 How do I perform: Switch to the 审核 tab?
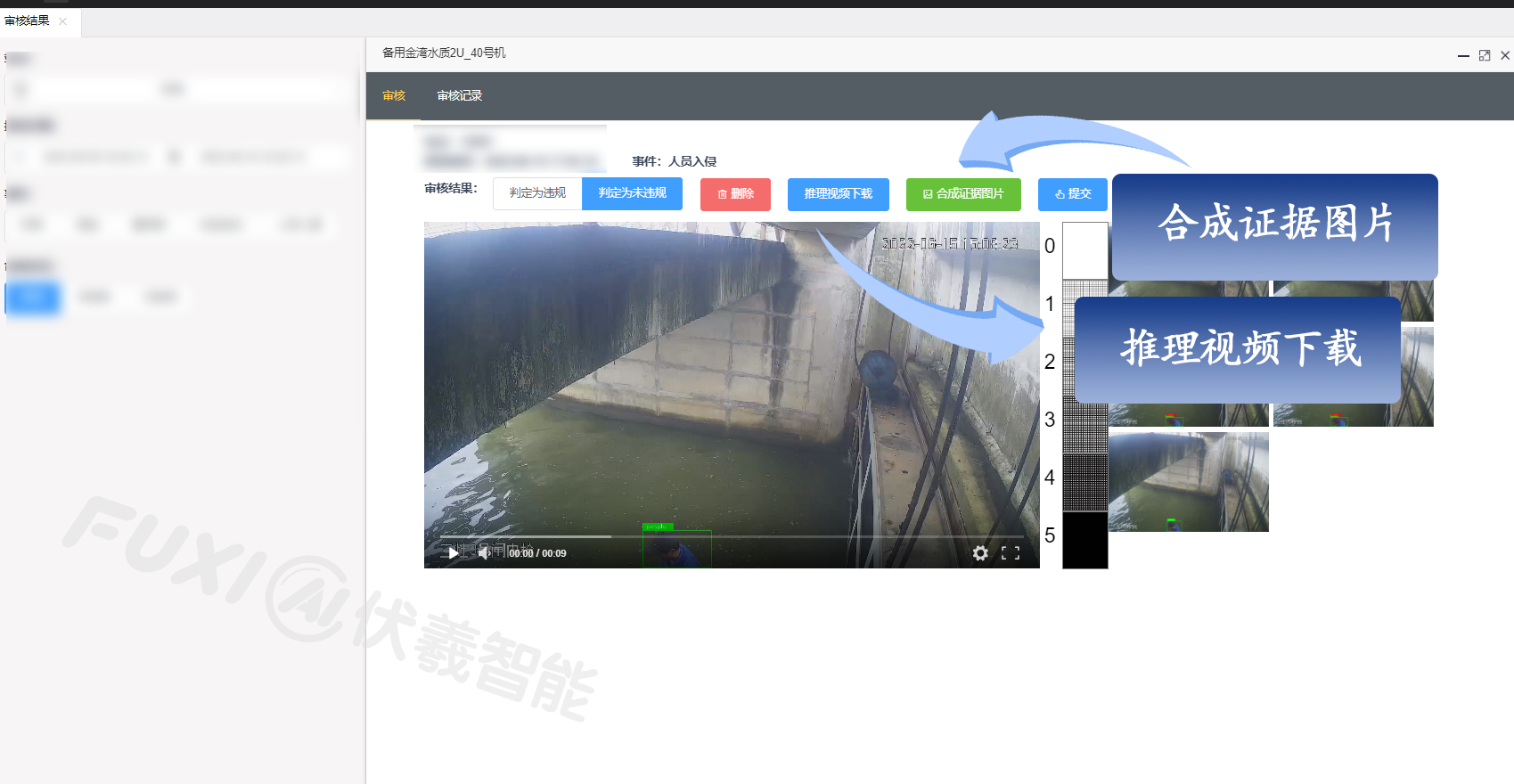tap(394, 96)
